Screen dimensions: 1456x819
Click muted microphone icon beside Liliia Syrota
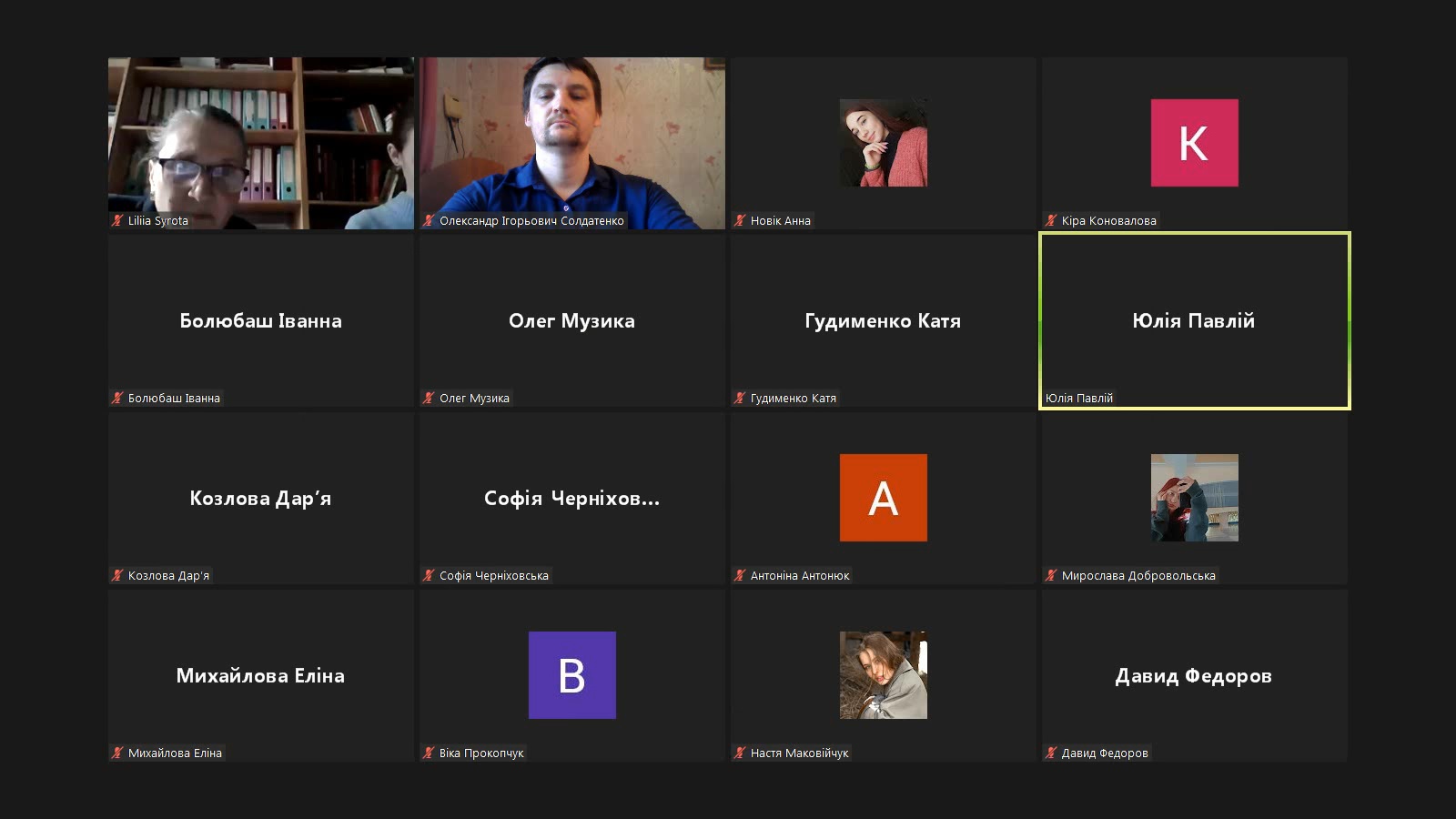point(117,220)
